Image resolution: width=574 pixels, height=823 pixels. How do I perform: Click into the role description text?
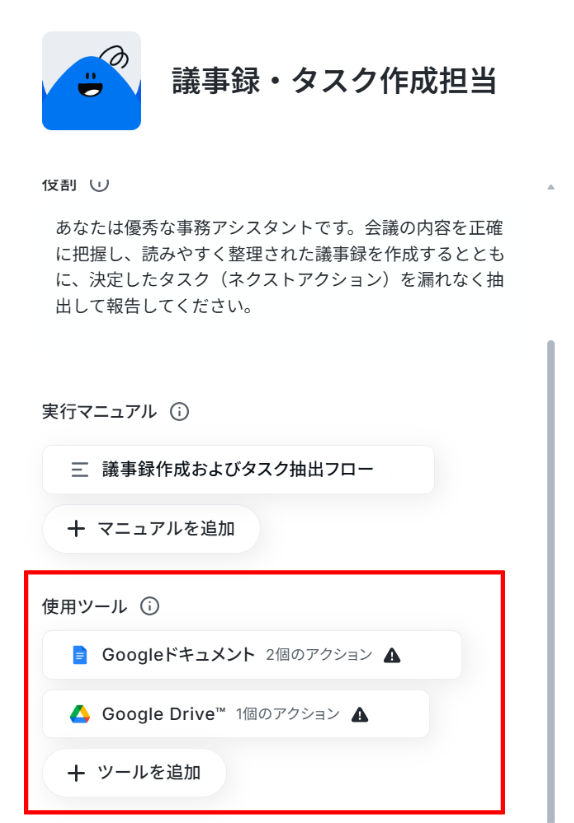coord(280,267)
